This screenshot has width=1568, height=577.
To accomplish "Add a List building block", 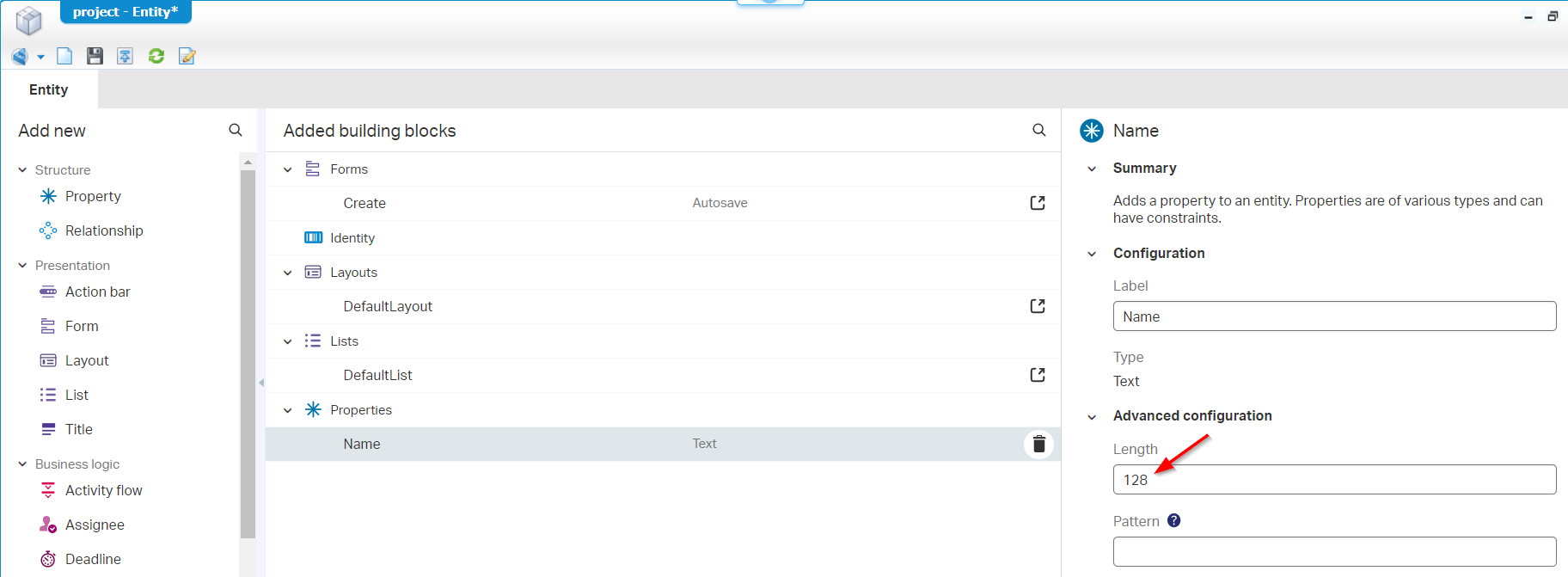I will click(x=77, y=395).
